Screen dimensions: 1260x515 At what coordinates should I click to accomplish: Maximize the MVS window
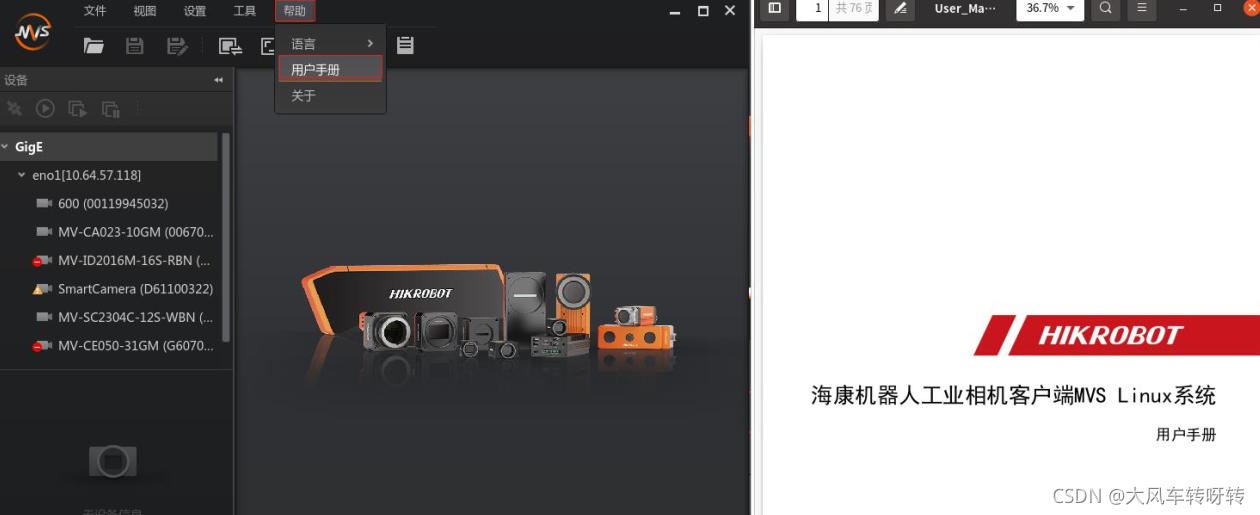703,11
